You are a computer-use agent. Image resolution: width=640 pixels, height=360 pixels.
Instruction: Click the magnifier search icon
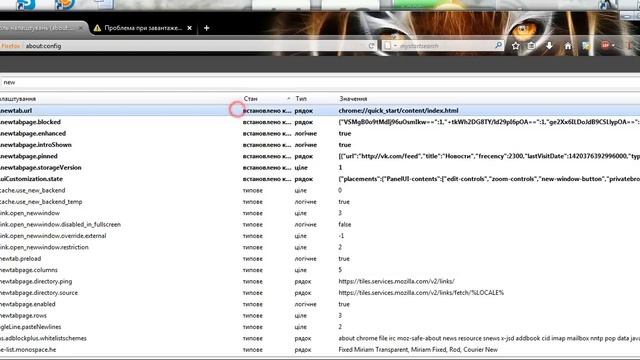(498, 45)
